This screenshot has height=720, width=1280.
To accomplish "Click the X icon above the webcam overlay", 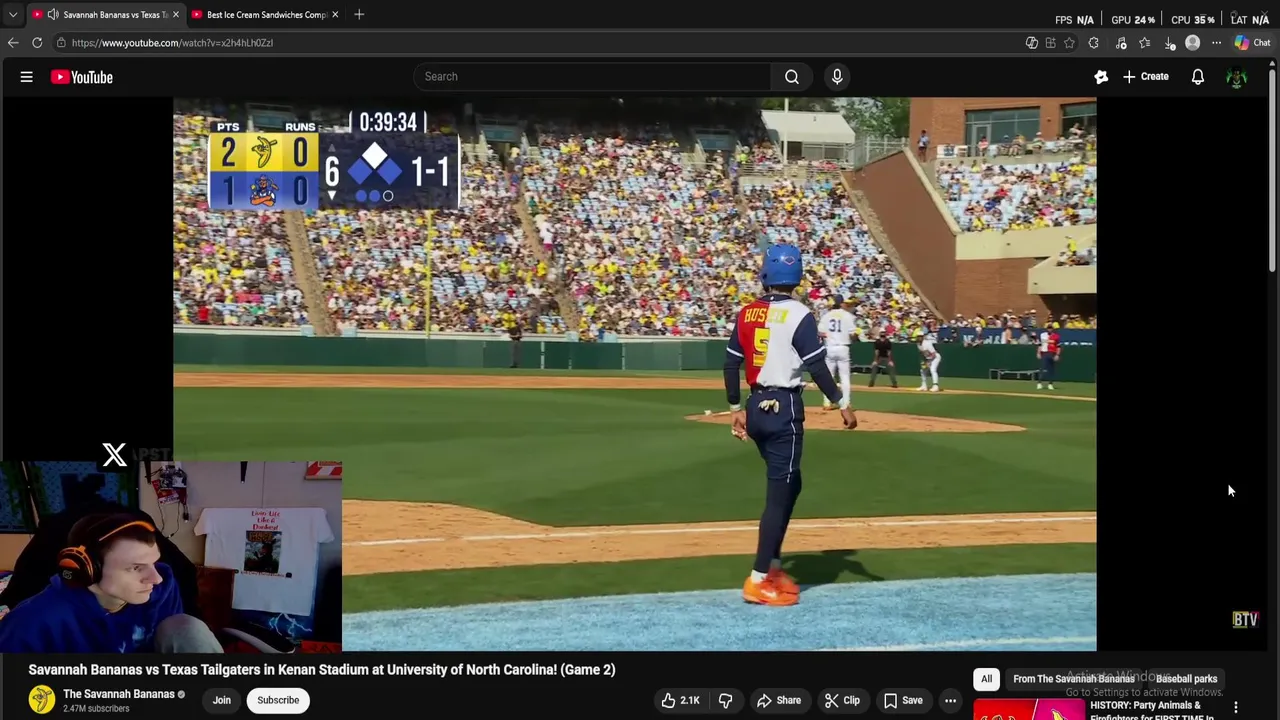I will tap(114, 455).
